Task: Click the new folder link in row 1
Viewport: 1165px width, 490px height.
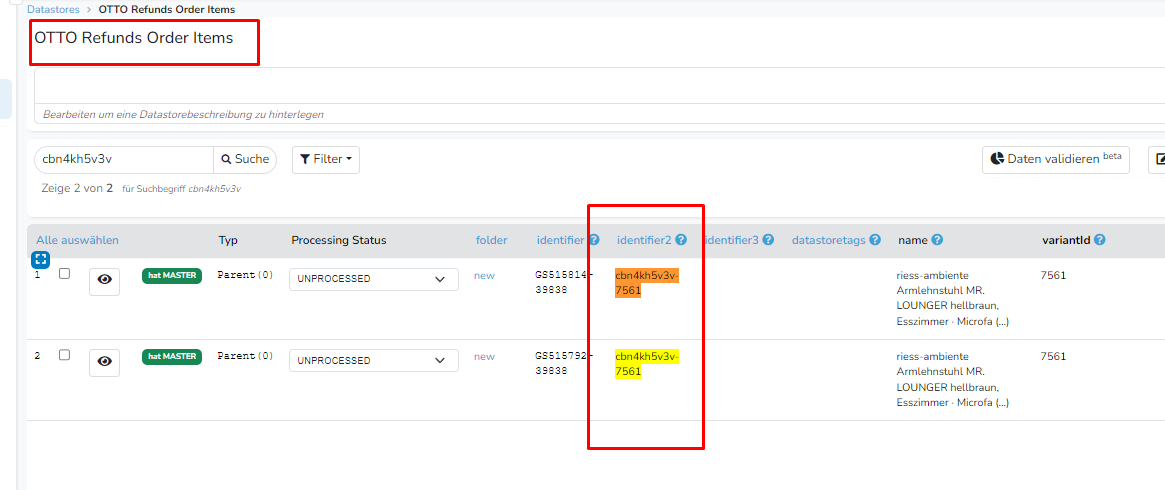Action: point(484,275)
